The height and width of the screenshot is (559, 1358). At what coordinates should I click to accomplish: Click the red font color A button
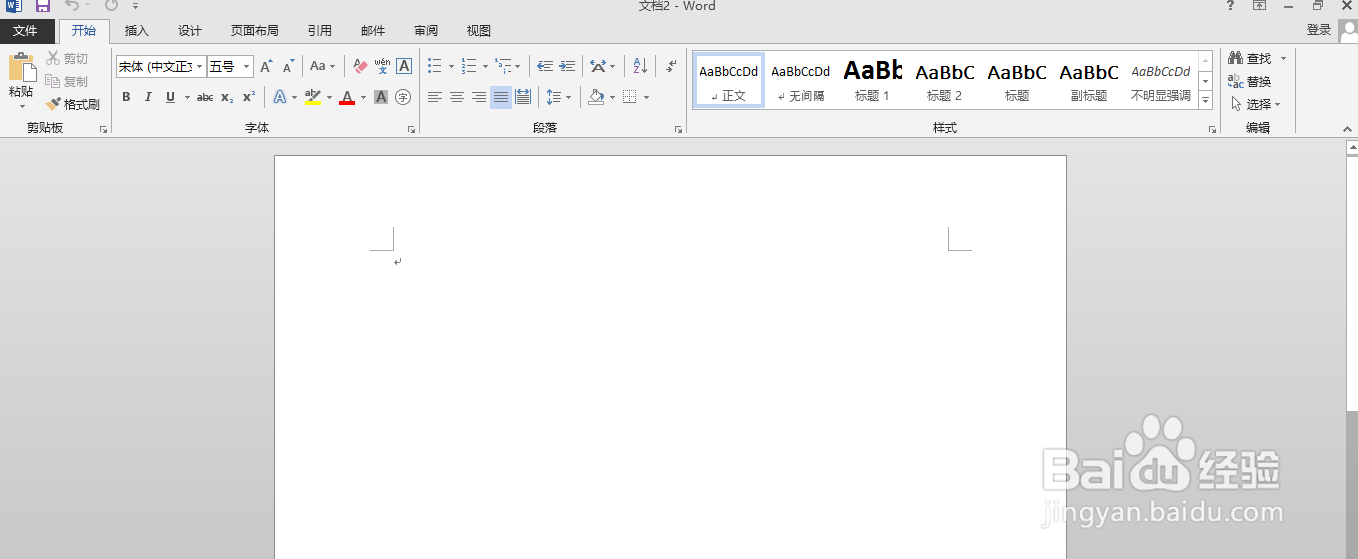(x=347, y=97)
